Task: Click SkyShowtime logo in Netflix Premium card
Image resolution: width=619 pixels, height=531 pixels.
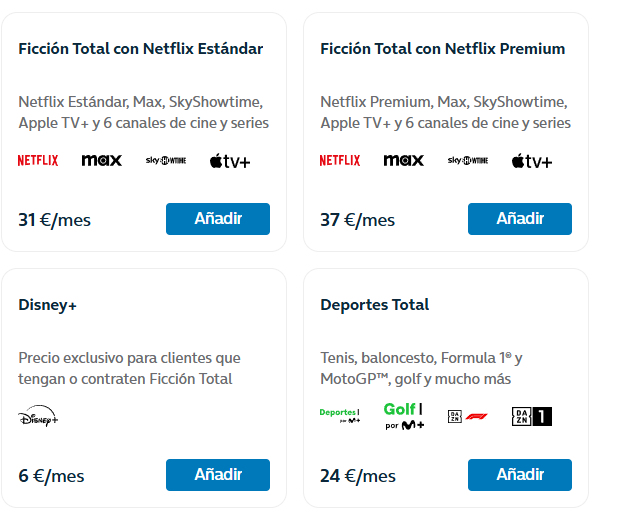Action: click(x=468, y=160)
